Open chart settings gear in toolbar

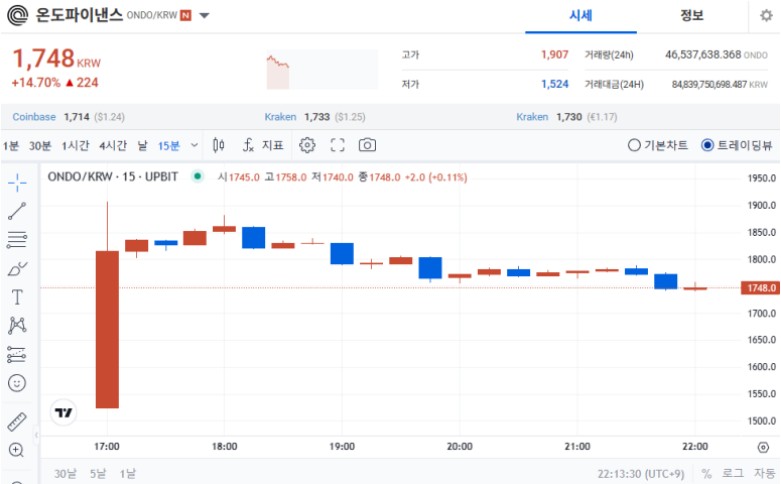click(307, 145)
